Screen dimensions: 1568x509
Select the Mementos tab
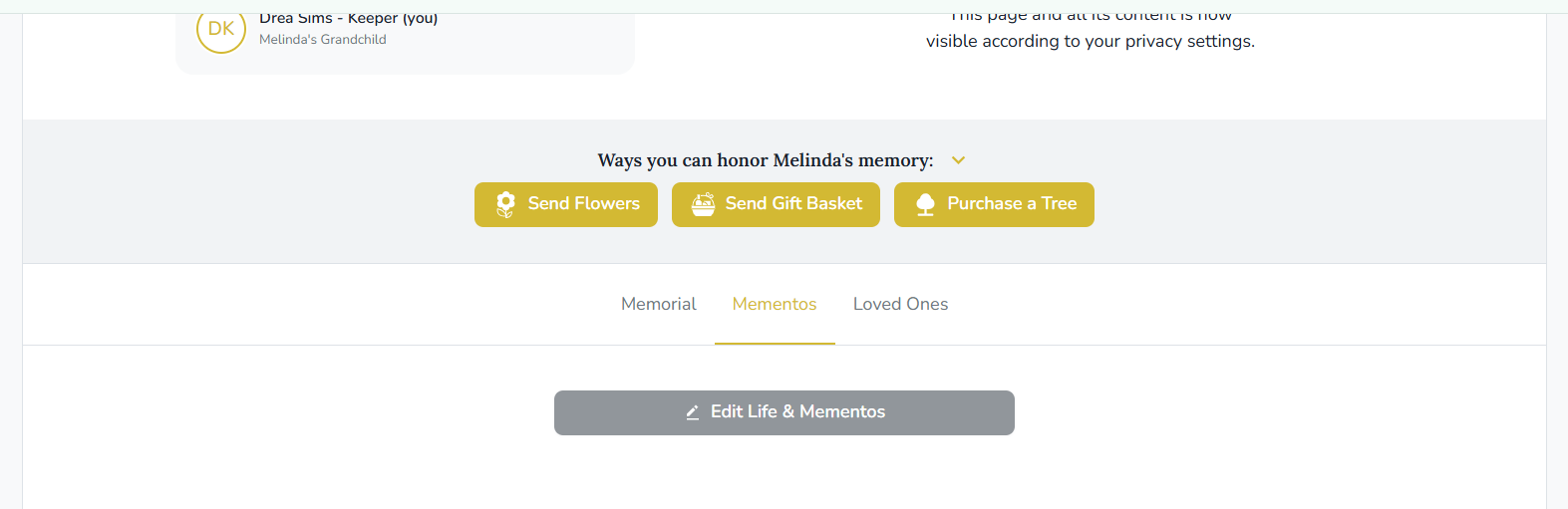775,304
